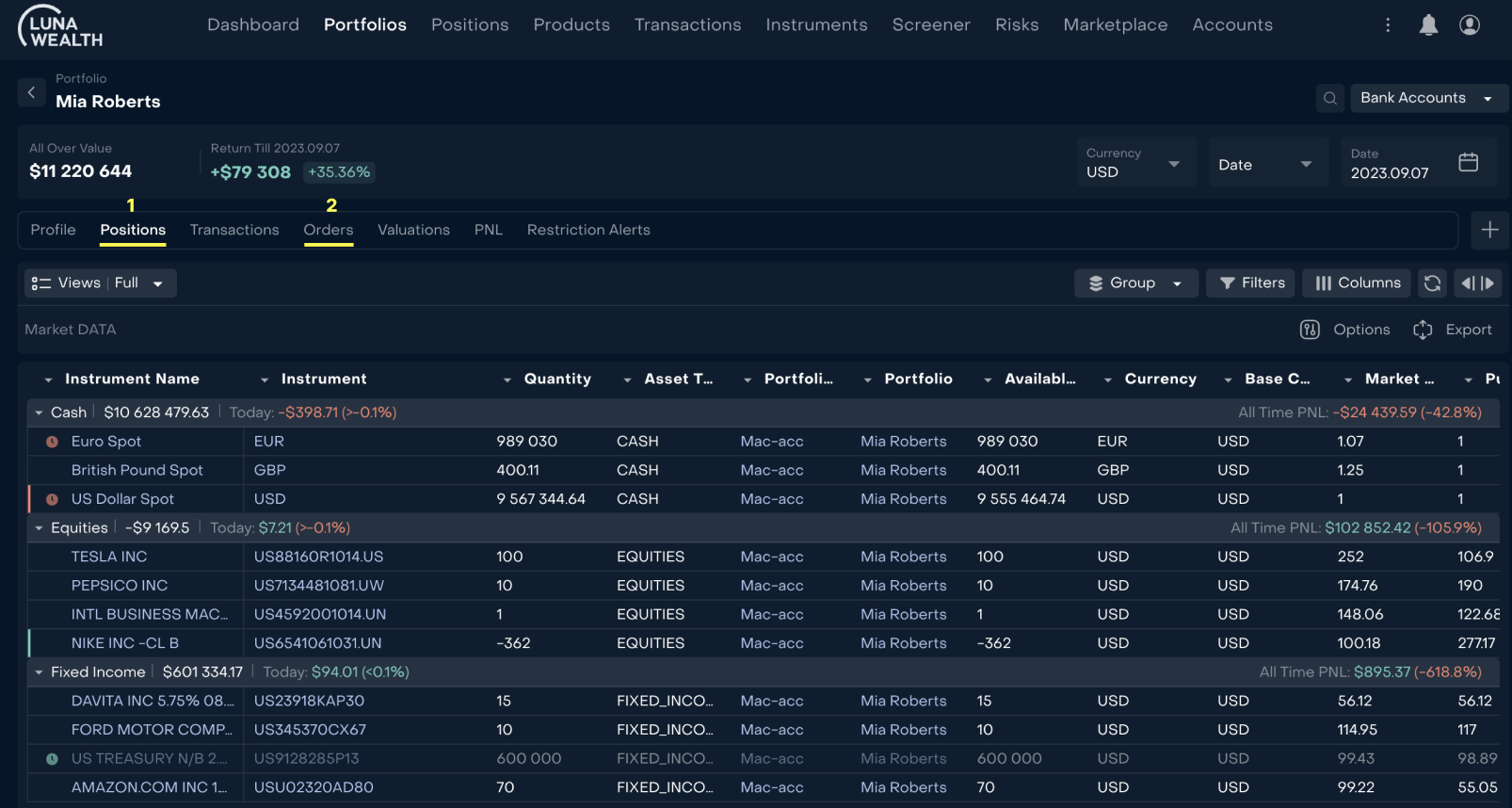Viewport: 1512px width, 808px height.
Task: Open Risks in top navigation
Action: tap(1017, 25)
